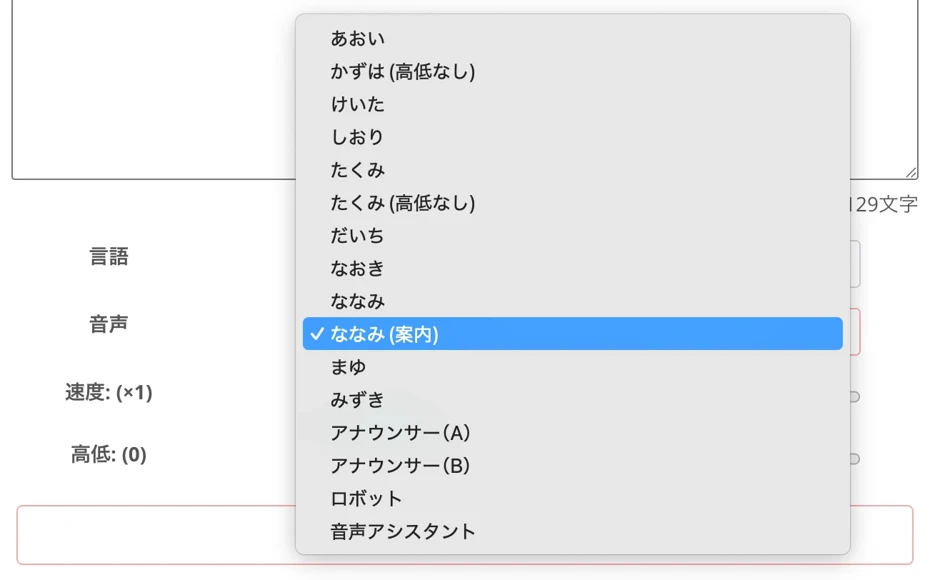Select the たくみ voice
The height and width of the screenshot is (580, 930).
tap(355, 169)
